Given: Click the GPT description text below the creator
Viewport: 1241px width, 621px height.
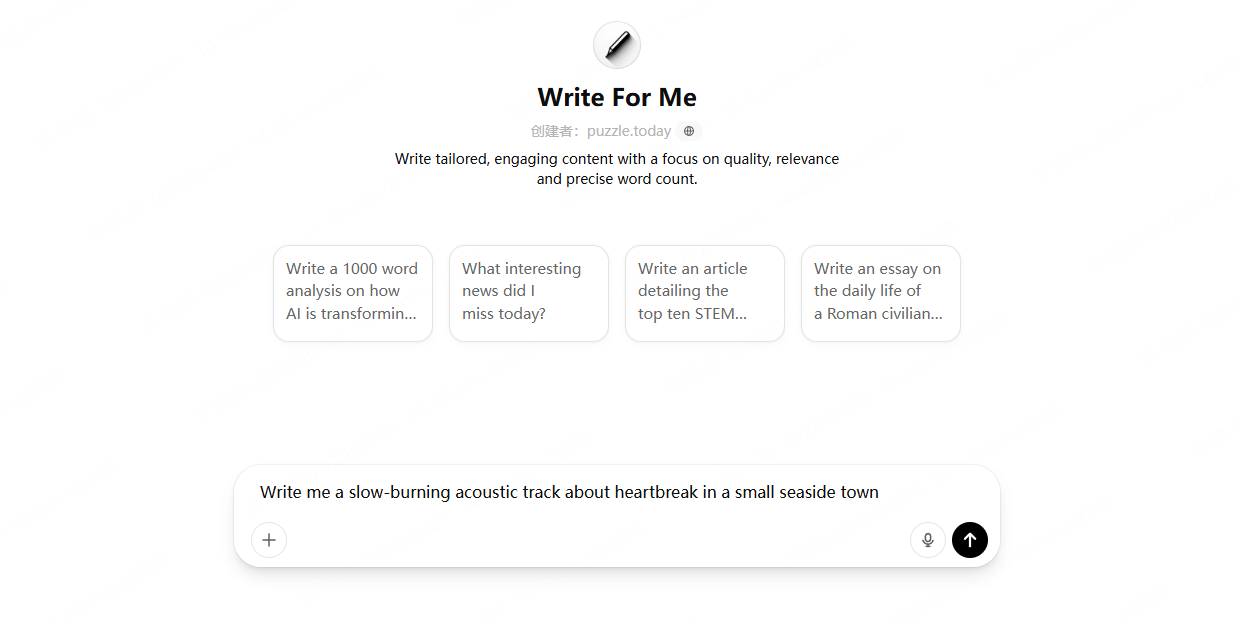Looking at the screenshot, I should click(617, 168).
